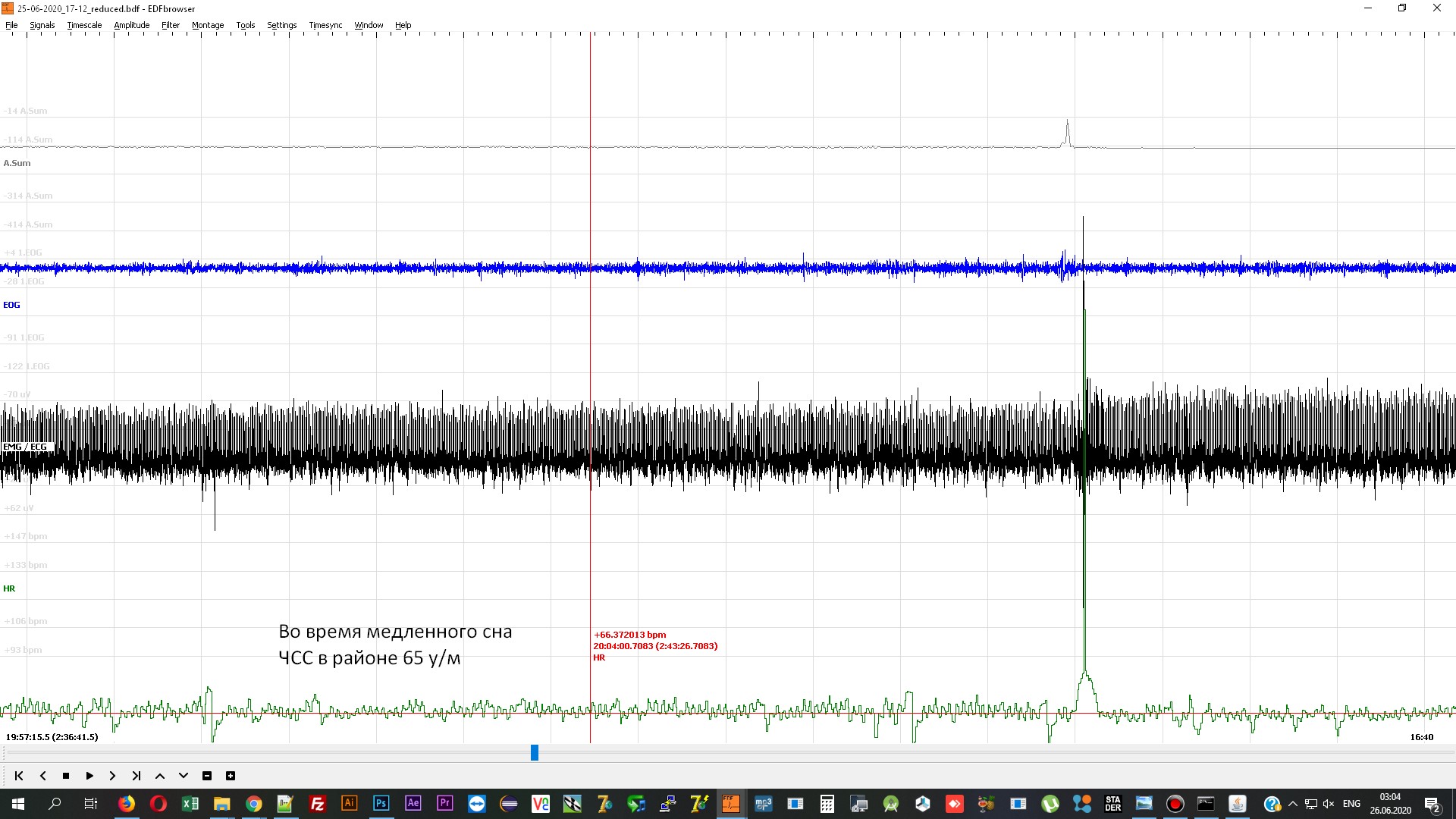
Task: Step backward one page in the timeline
Action: pyautogui.click(x=43, y=776)
